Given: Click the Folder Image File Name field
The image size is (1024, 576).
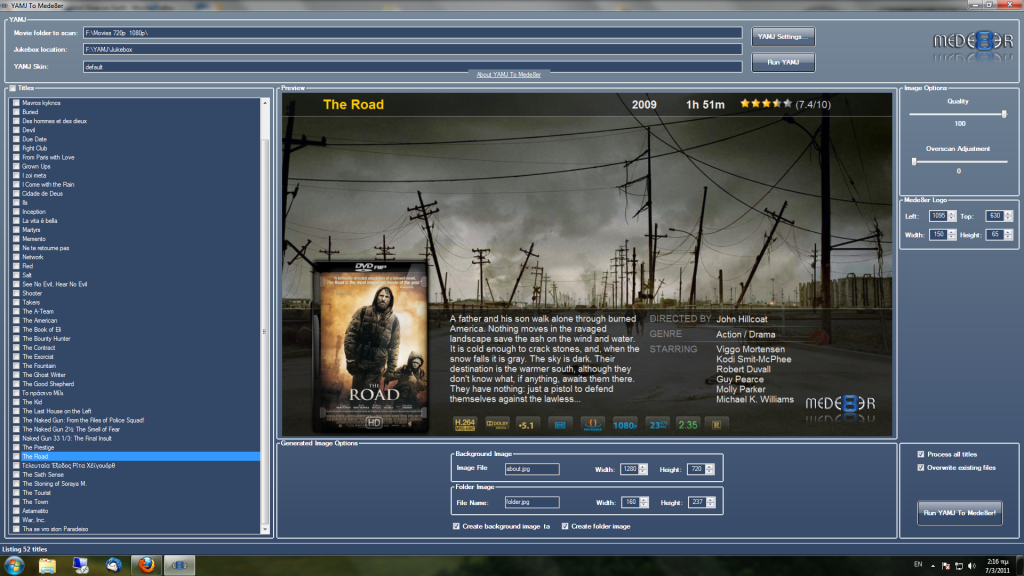Looking at the screenshot, I should tap(532, 502).
